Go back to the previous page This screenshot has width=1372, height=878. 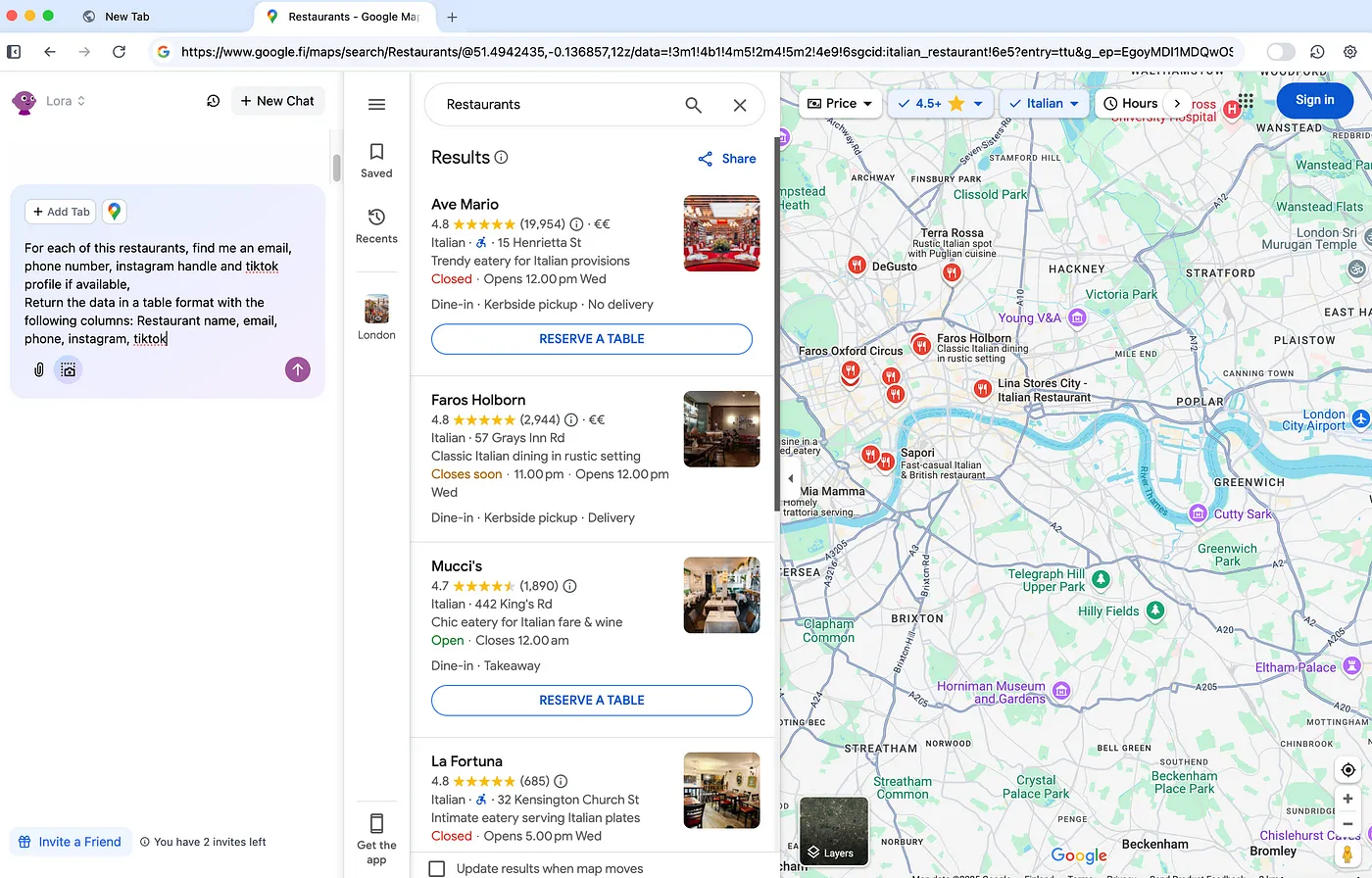[50, 52]
